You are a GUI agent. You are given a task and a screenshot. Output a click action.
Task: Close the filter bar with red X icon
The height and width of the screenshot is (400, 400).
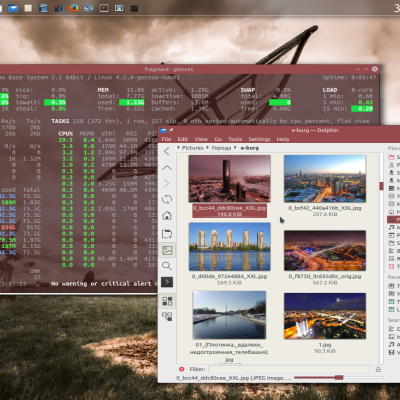point(182,369)
